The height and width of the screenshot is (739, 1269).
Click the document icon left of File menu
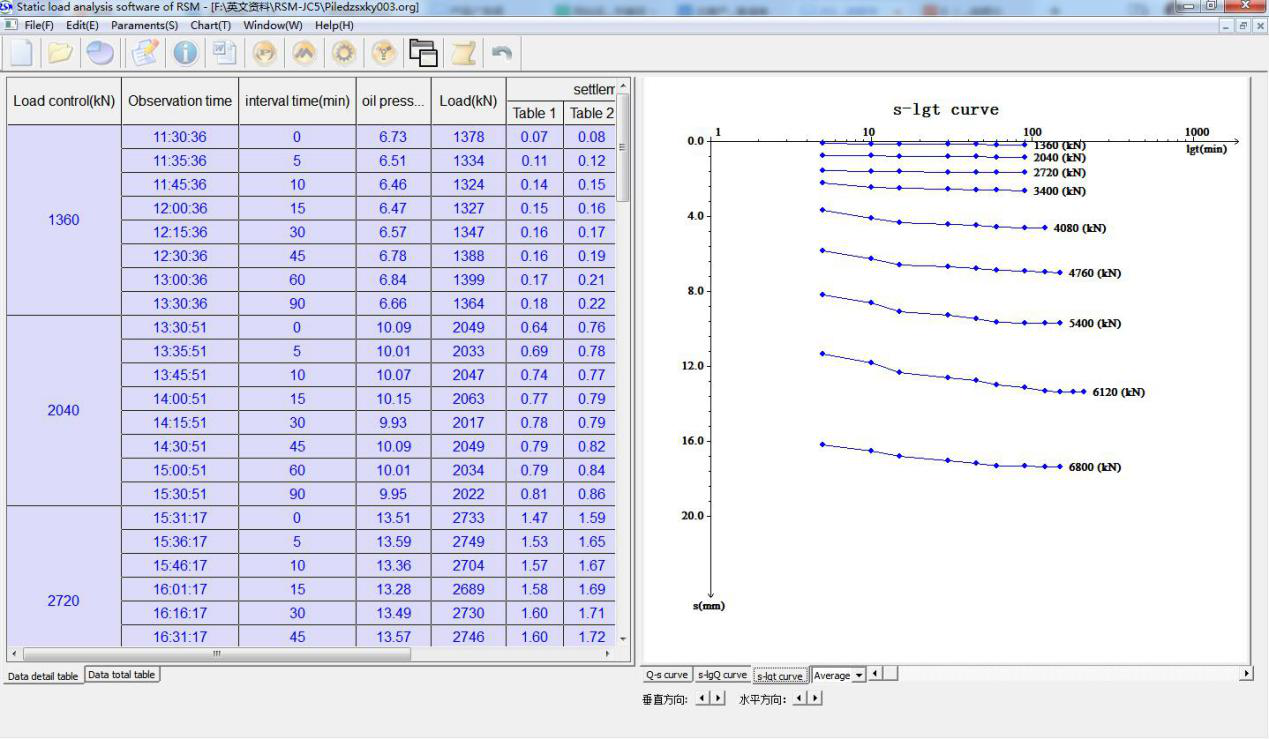pos(11,25)
